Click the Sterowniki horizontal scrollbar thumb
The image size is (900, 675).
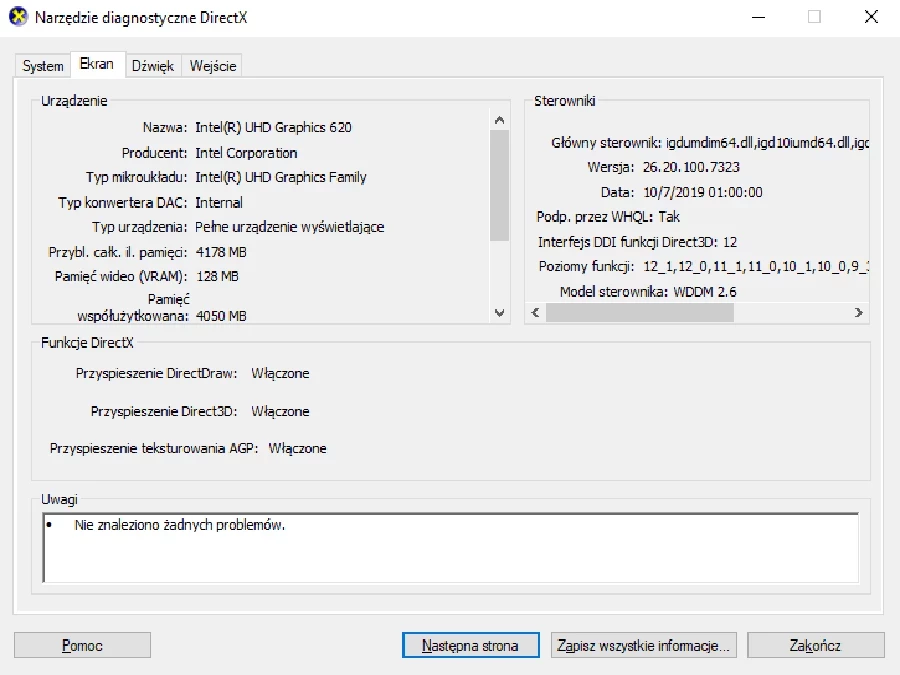click(x=640, y=313)
